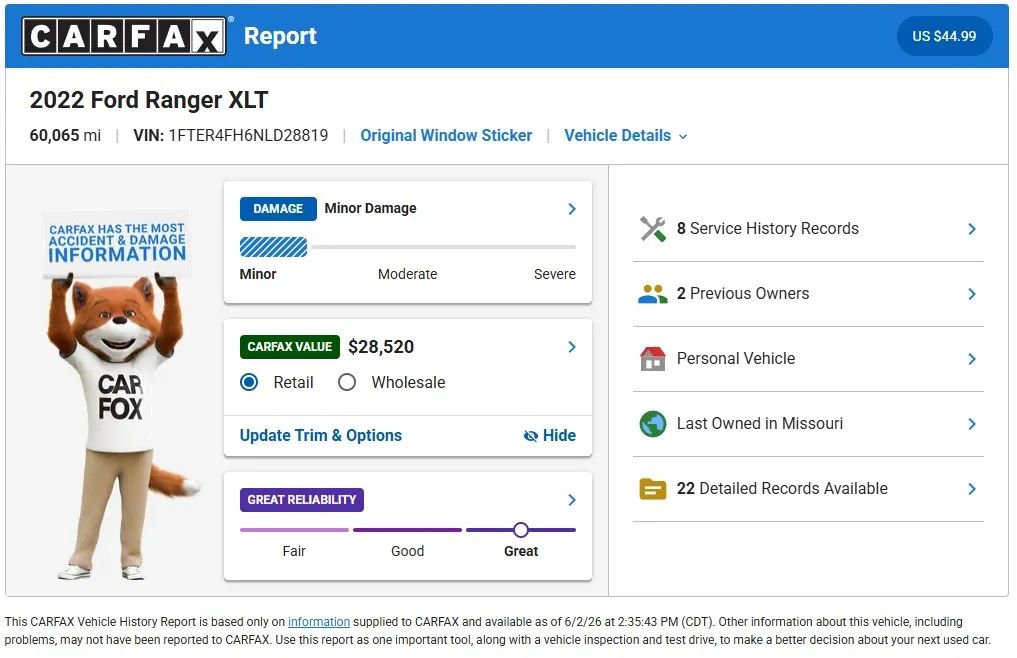Expand Detailed Records Available chevron

point(972,489)
